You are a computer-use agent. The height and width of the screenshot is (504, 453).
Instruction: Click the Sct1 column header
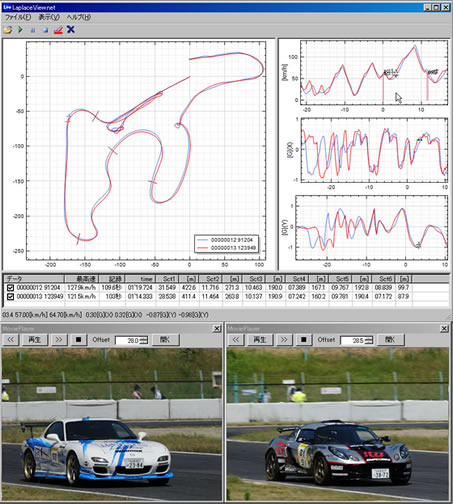(168, 279)
